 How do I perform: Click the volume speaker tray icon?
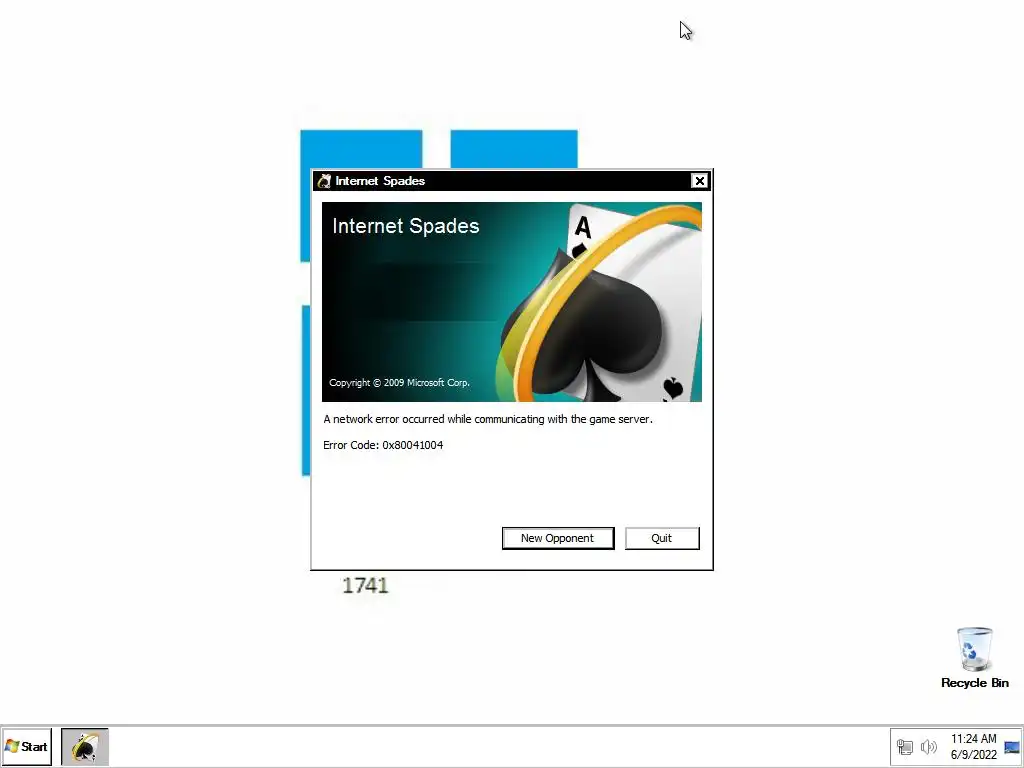point(928,746)
